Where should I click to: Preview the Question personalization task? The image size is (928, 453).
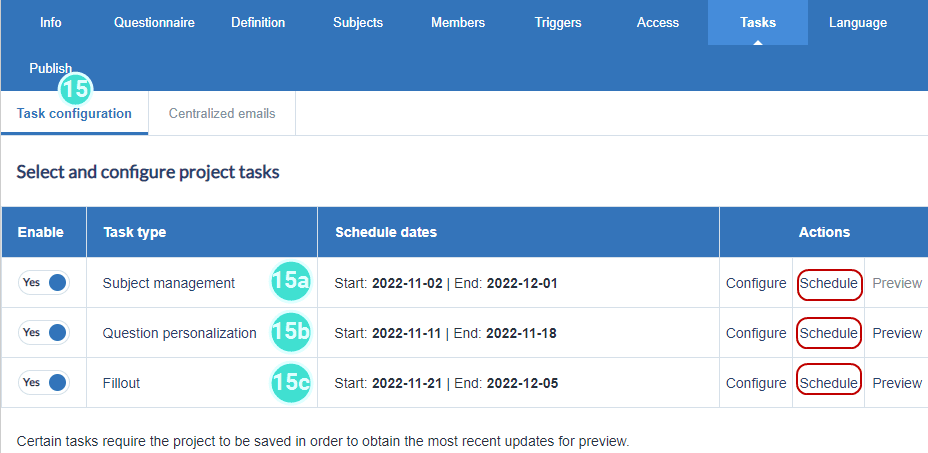pyautogui.click(x=897, y=333)
